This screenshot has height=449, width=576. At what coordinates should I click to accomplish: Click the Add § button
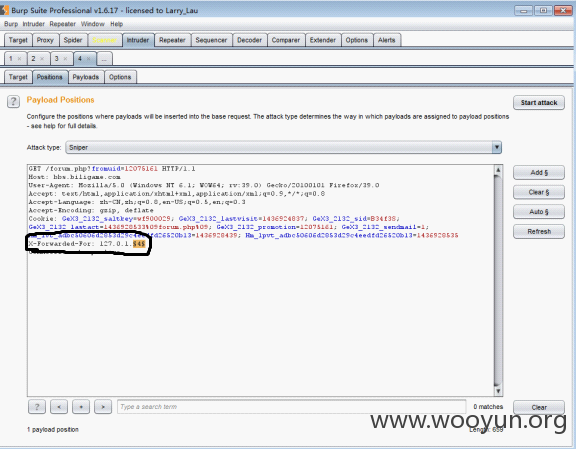pos(539,172)
